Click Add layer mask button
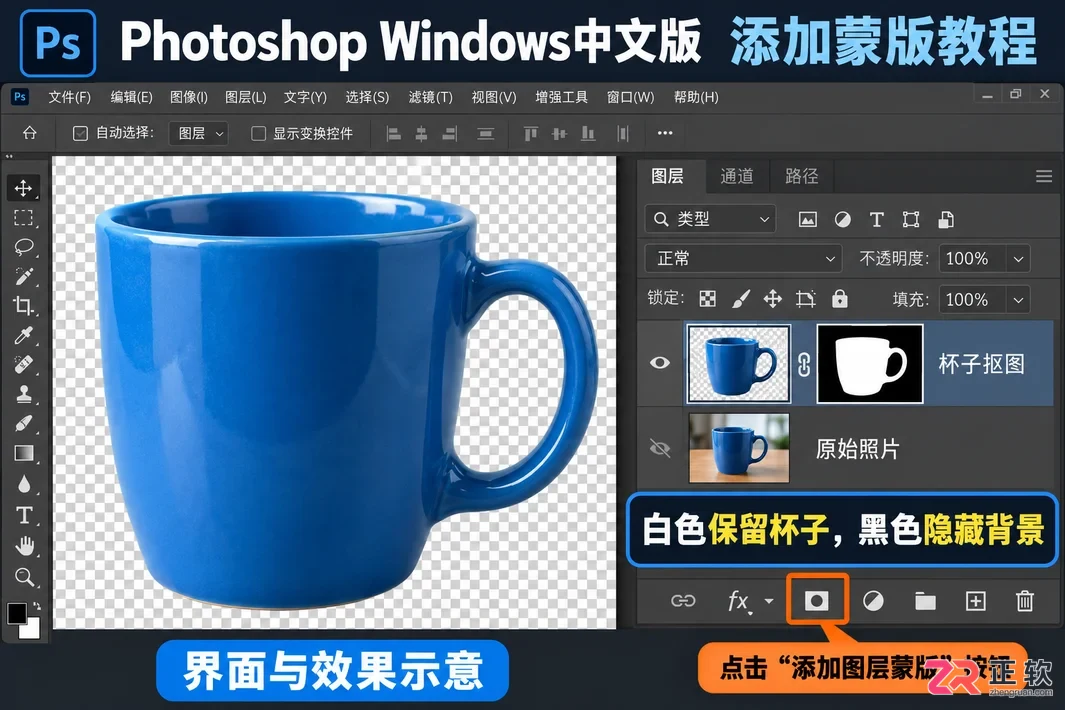The height and width of the screenshot is (710, 1065). pos(816,601)
